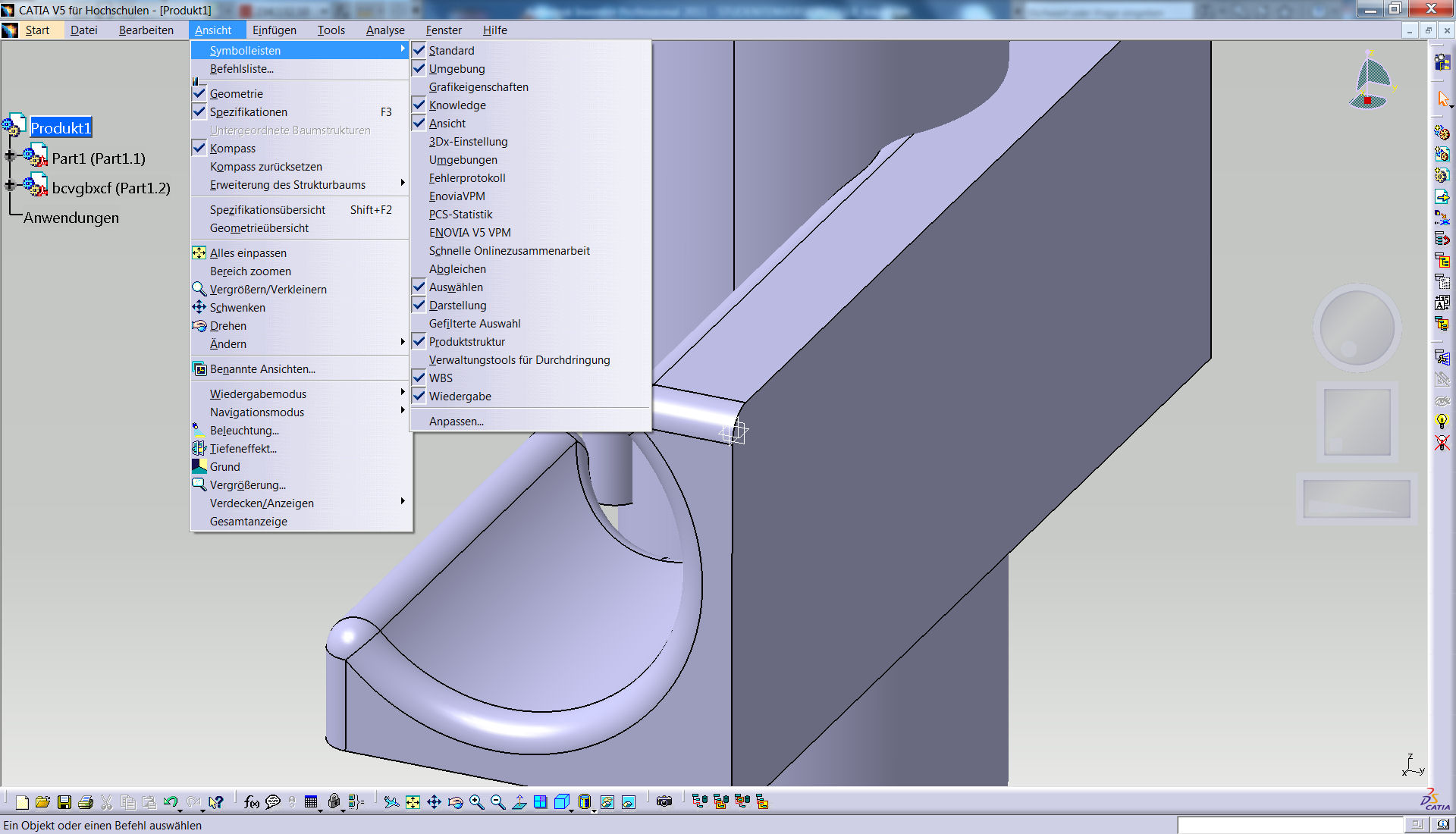Click the Capture camera icon
Image resolution: width=1456 pixels, height=834 pixels.
pos(664,802)
